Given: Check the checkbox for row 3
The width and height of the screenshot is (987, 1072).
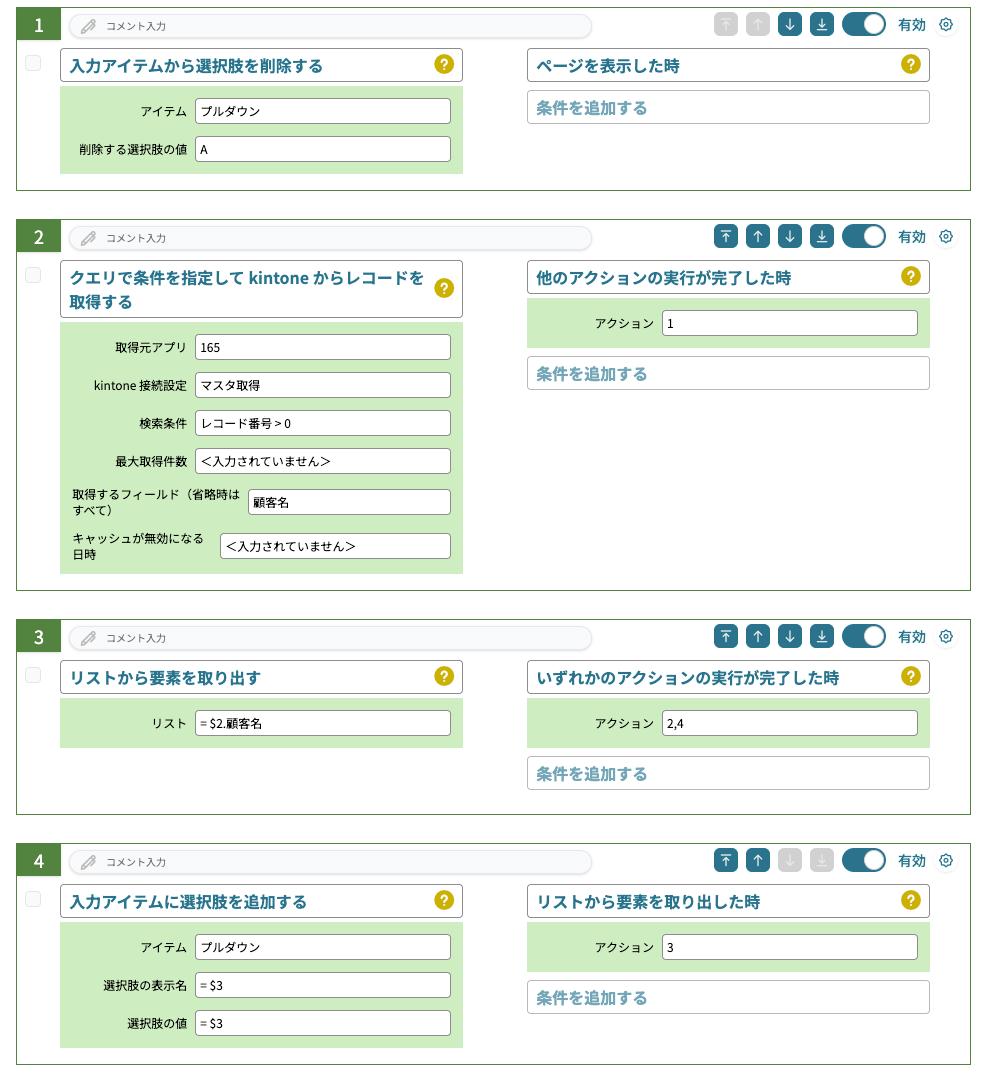Looking at the screenshot, I should click(33, 675).
